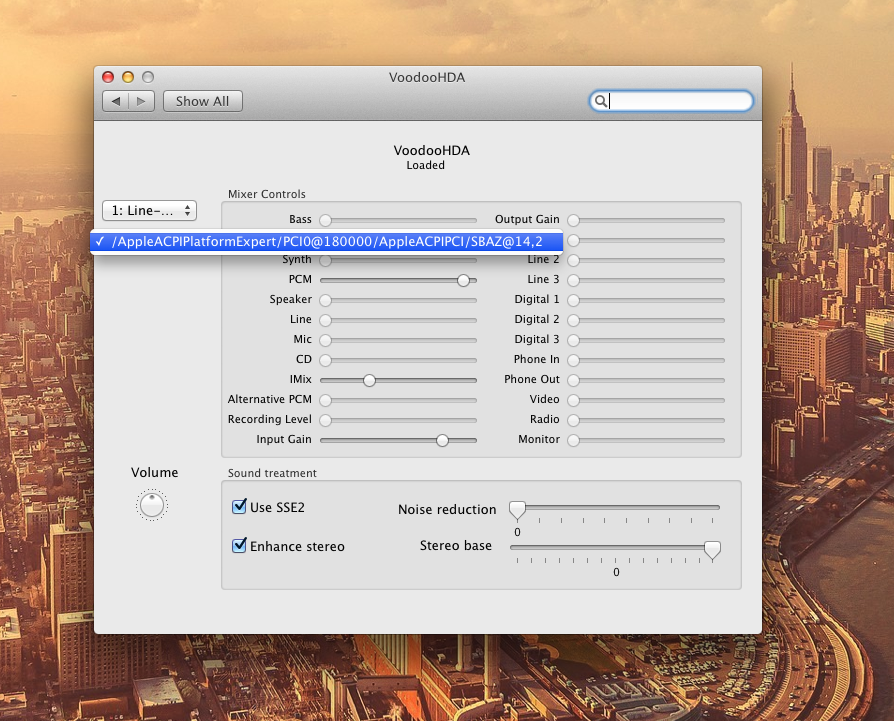Click the magnifier icon in the search field
The width and height of the screenshot is (894, 721).
tap(600, 101)
